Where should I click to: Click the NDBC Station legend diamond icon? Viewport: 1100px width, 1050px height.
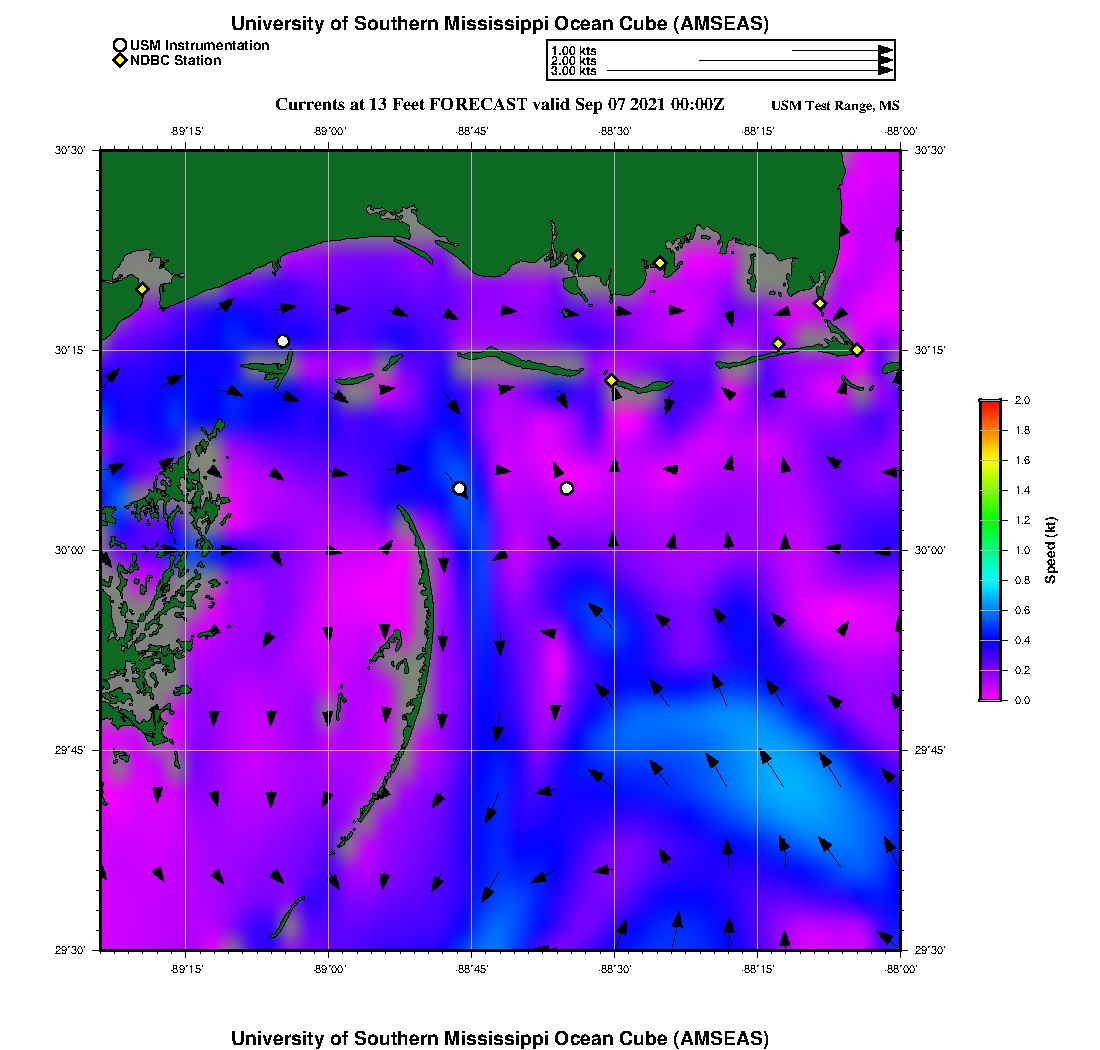coord(120,61)
